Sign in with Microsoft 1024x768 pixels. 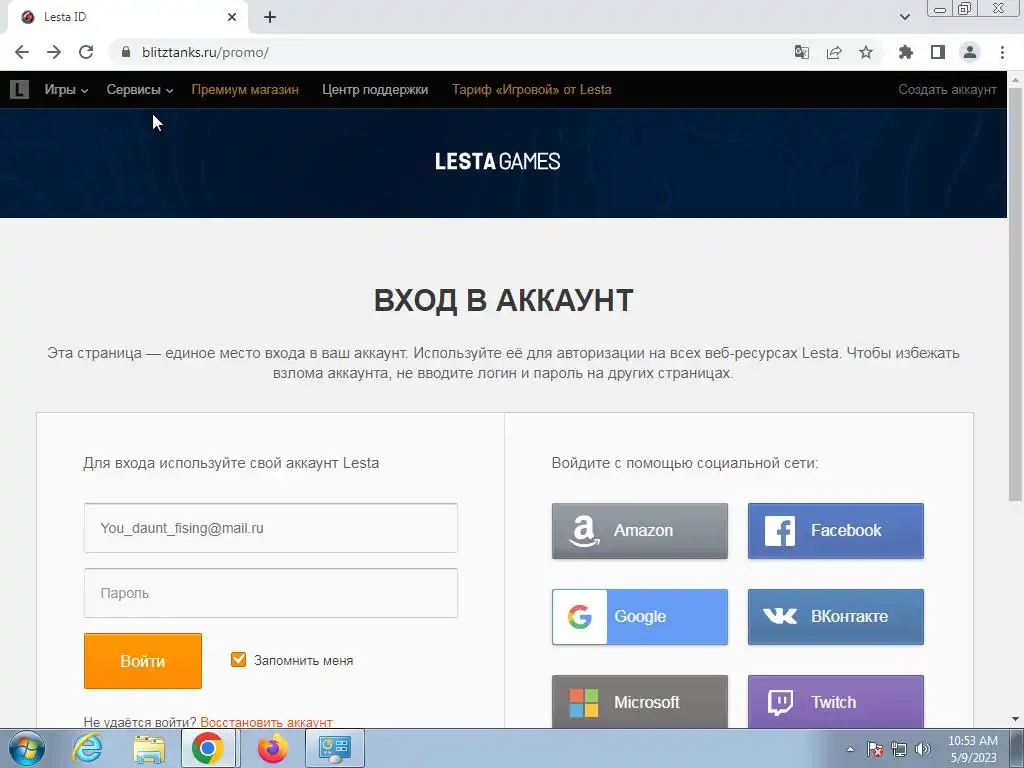[640, 702]
